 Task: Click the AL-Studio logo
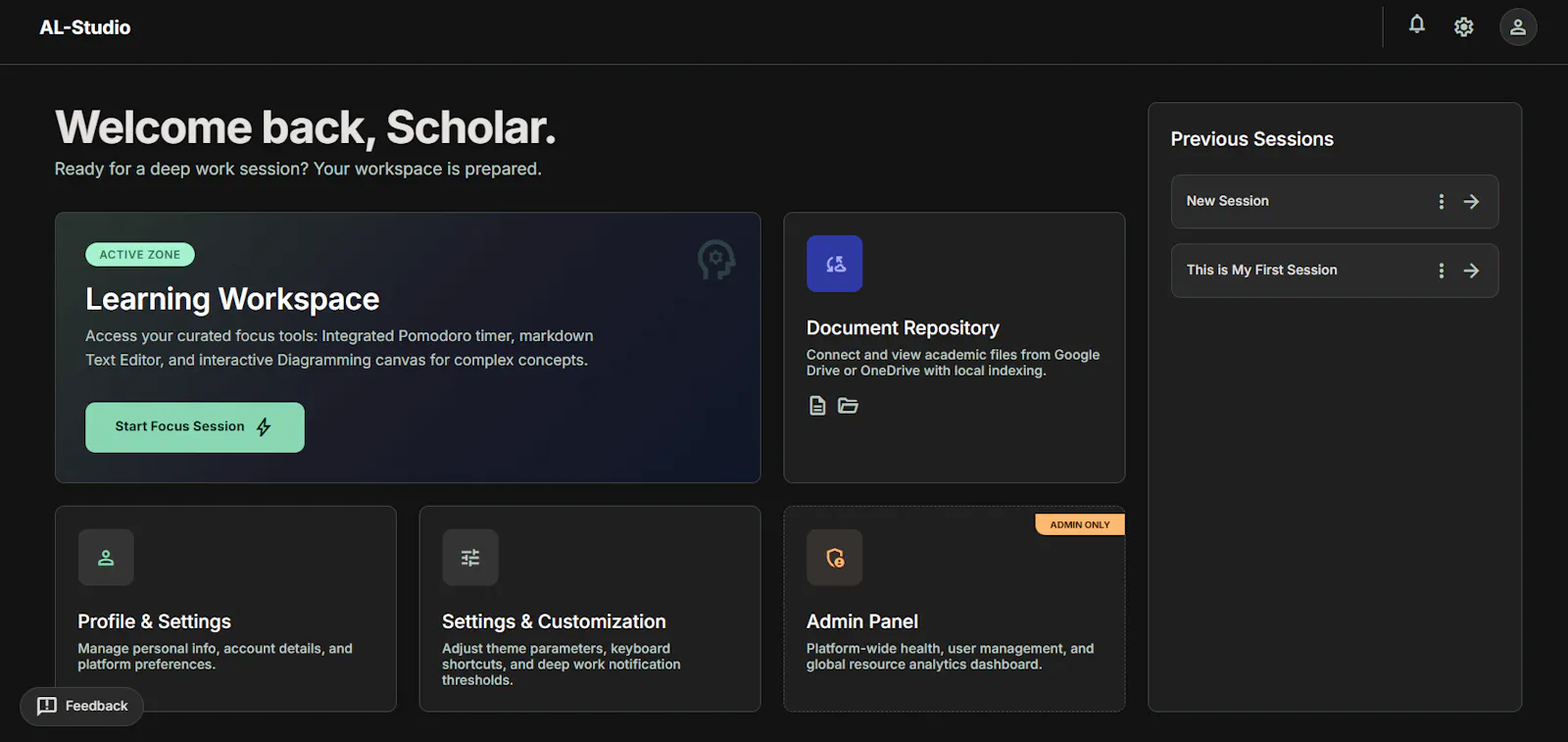click(x=85, y=27)
